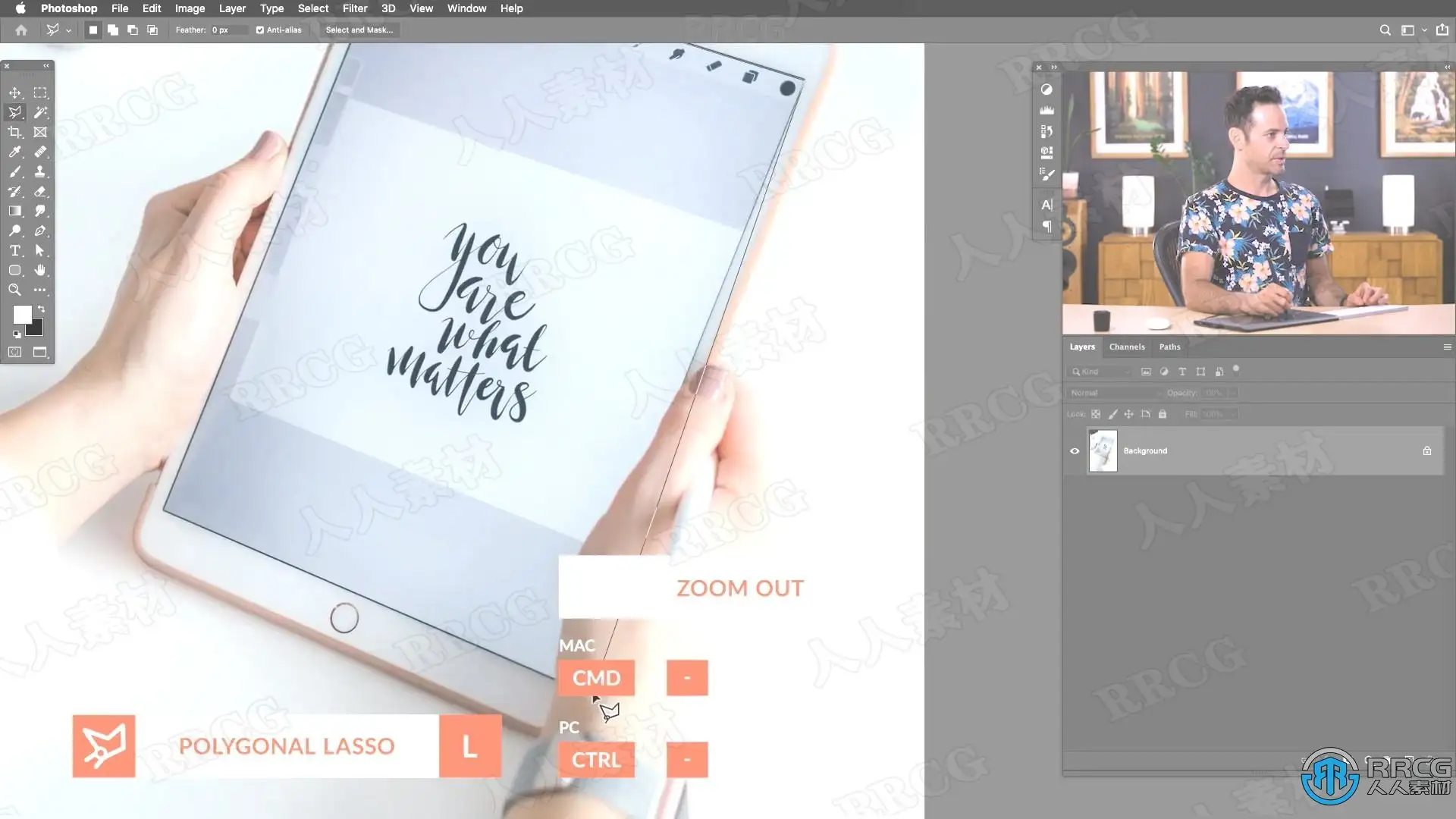Select the Hand tool
The height and width of the screenshot is (819, 1456).
pyautogui.click(x=40, y=270)
